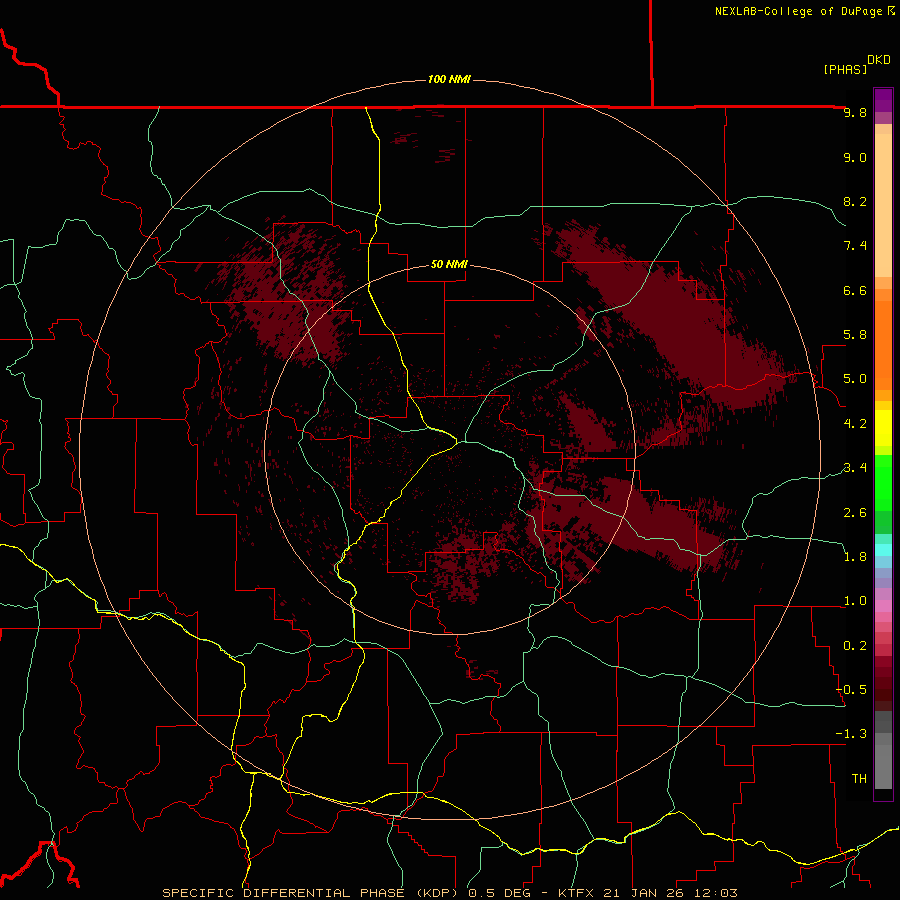
Task: Click the 5.8 value on the color scale
Action: 855,335
